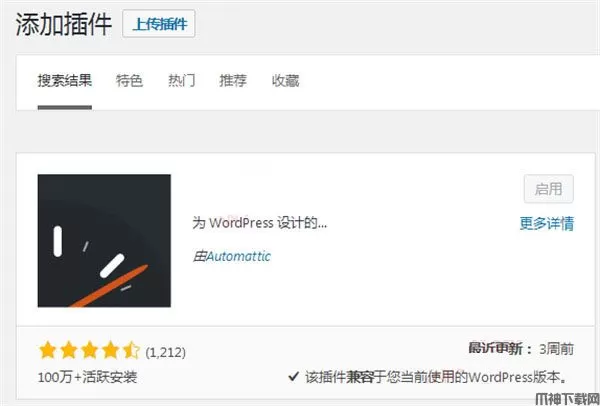This screenshot has width=600, height=406.
Task: Open the 收藏 favorites tab
Action: (285, 81)
